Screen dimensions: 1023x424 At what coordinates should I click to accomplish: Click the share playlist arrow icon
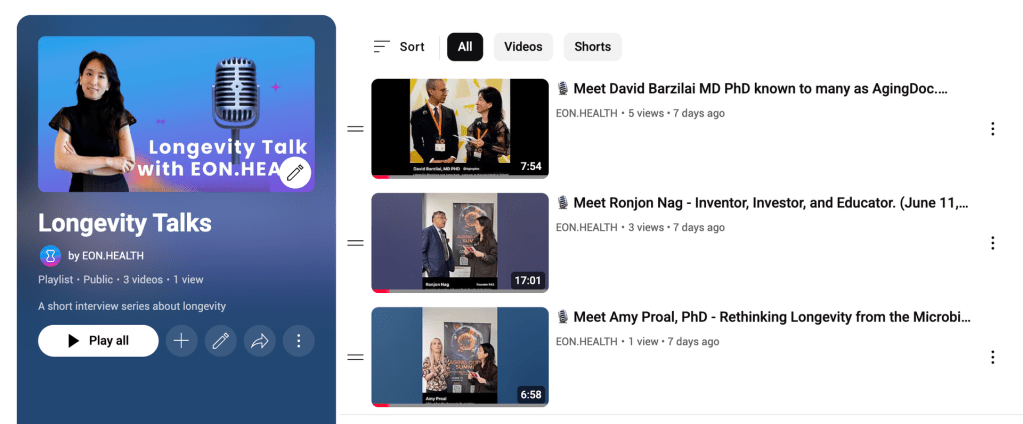point(259,341)
